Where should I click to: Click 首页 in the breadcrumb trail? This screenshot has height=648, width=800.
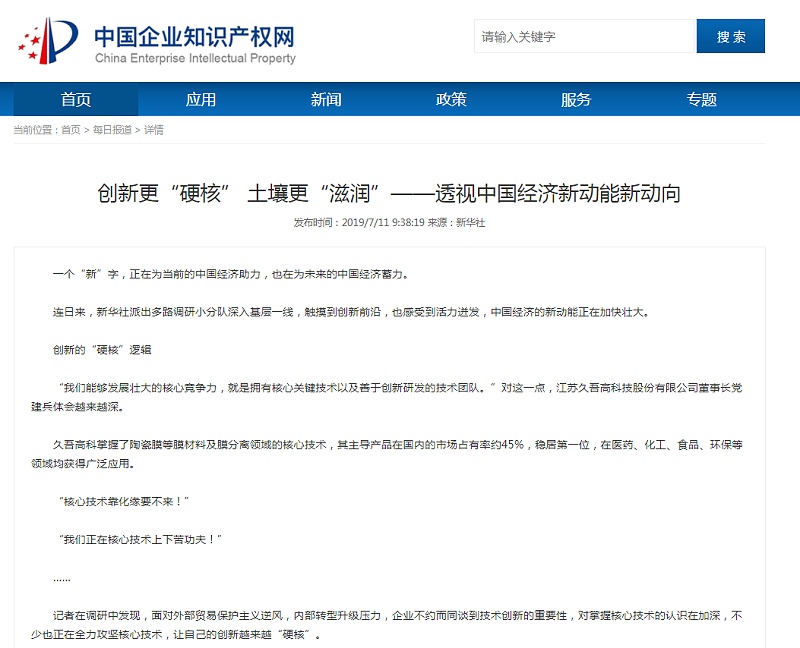[71, 130]
